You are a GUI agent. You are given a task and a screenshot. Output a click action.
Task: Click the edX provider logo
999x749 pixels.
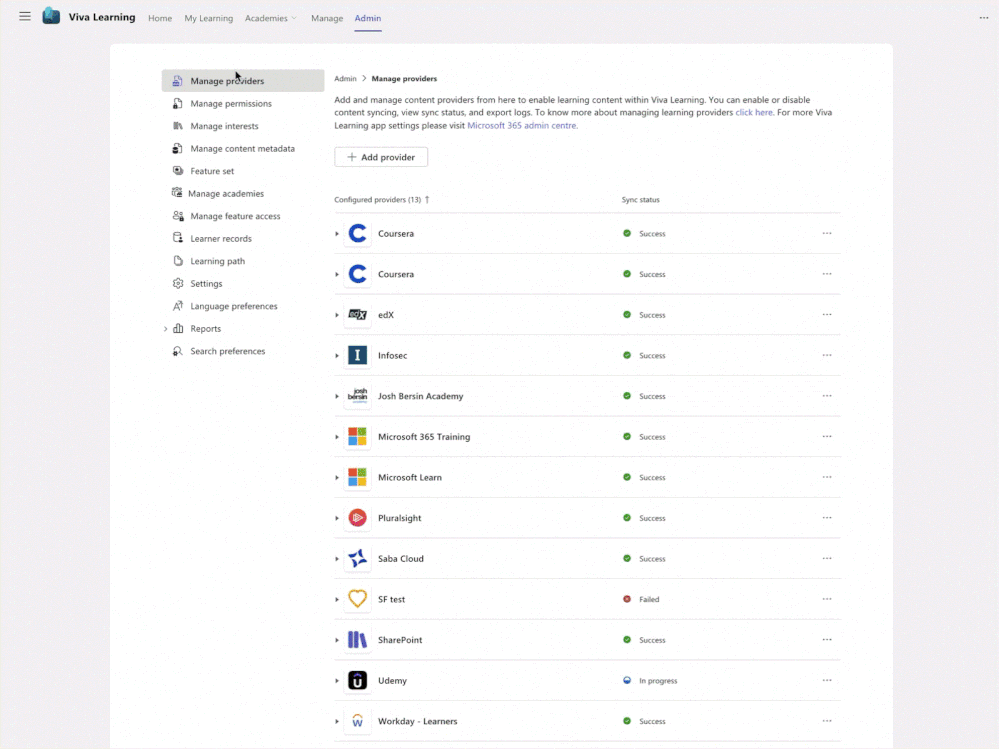coord(357,315)
